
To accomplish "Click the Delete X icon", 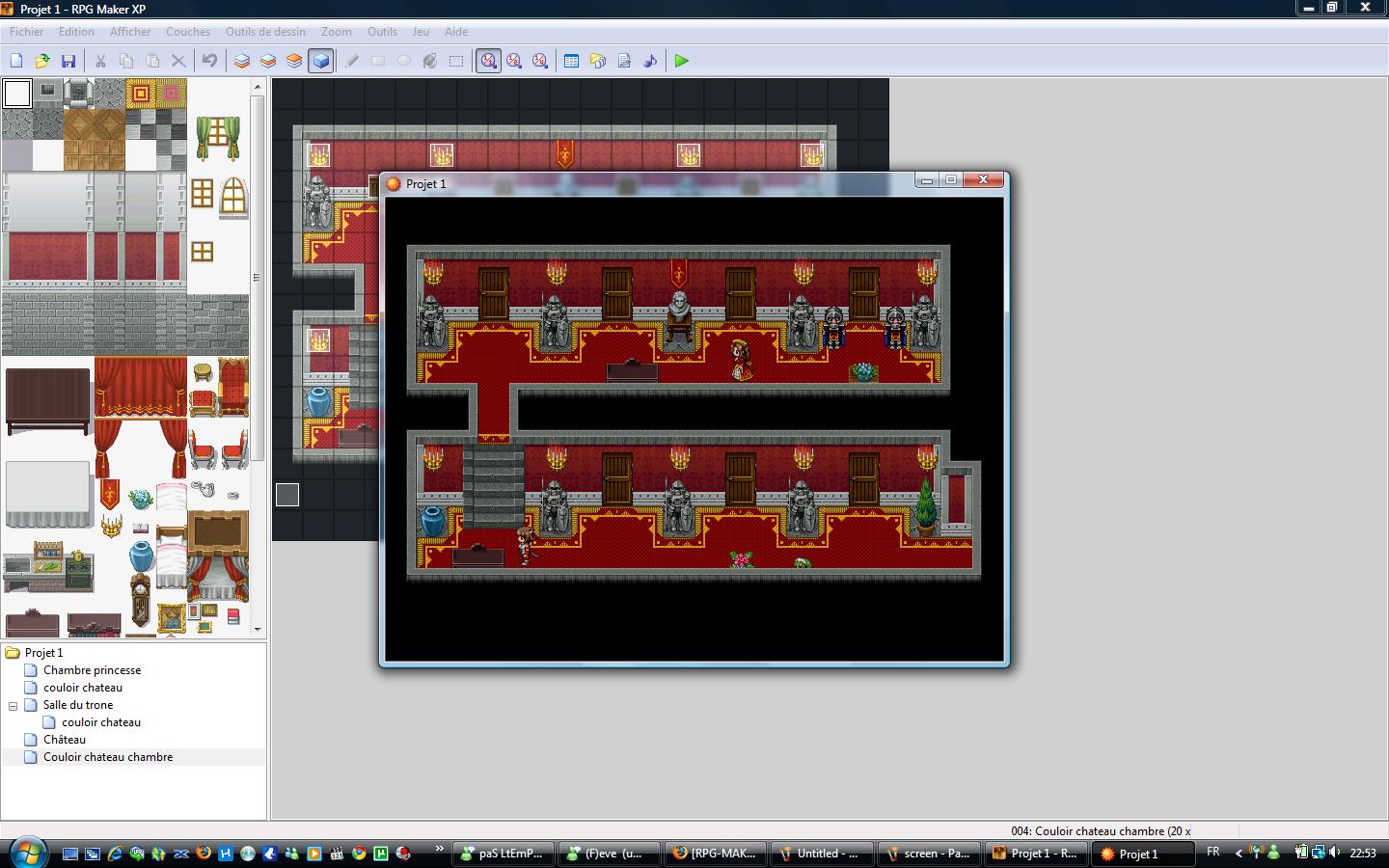I will [178, 61].
